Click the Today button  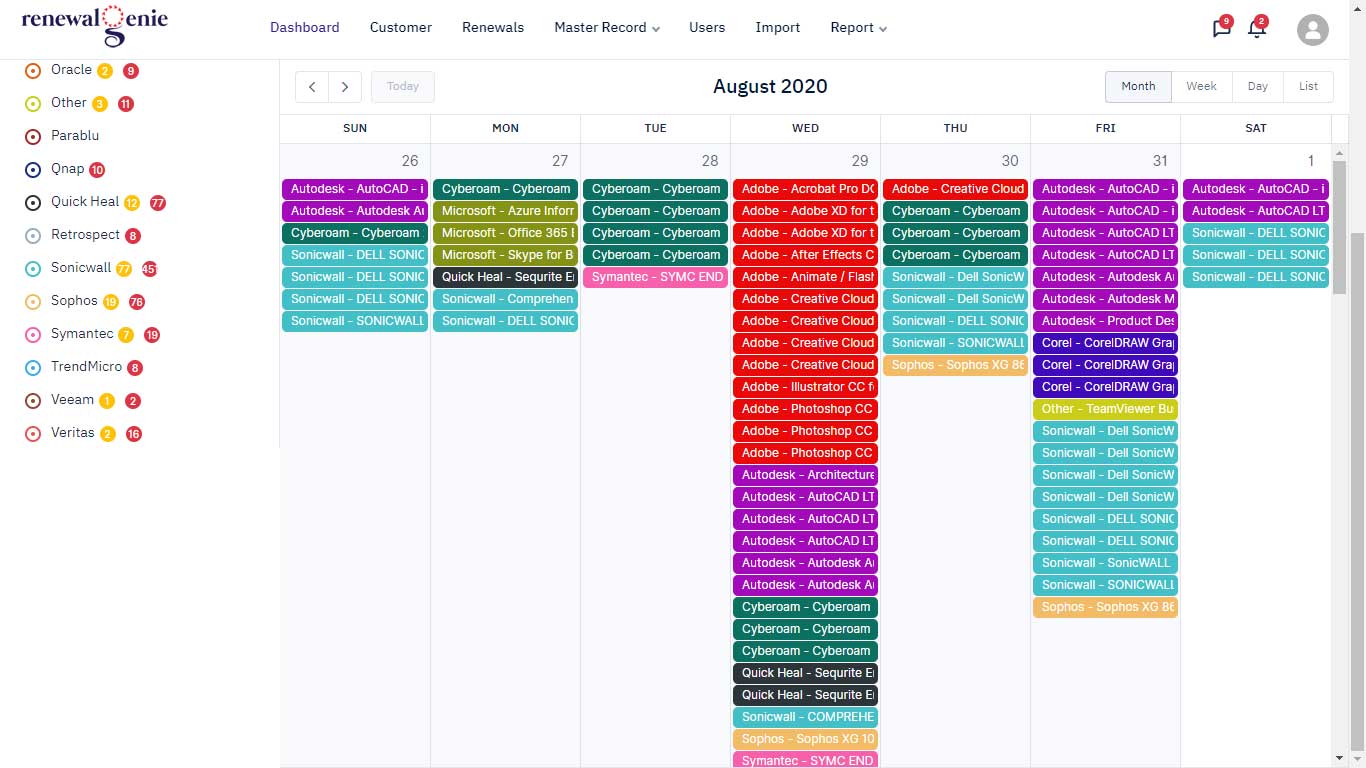pos(403,87)
